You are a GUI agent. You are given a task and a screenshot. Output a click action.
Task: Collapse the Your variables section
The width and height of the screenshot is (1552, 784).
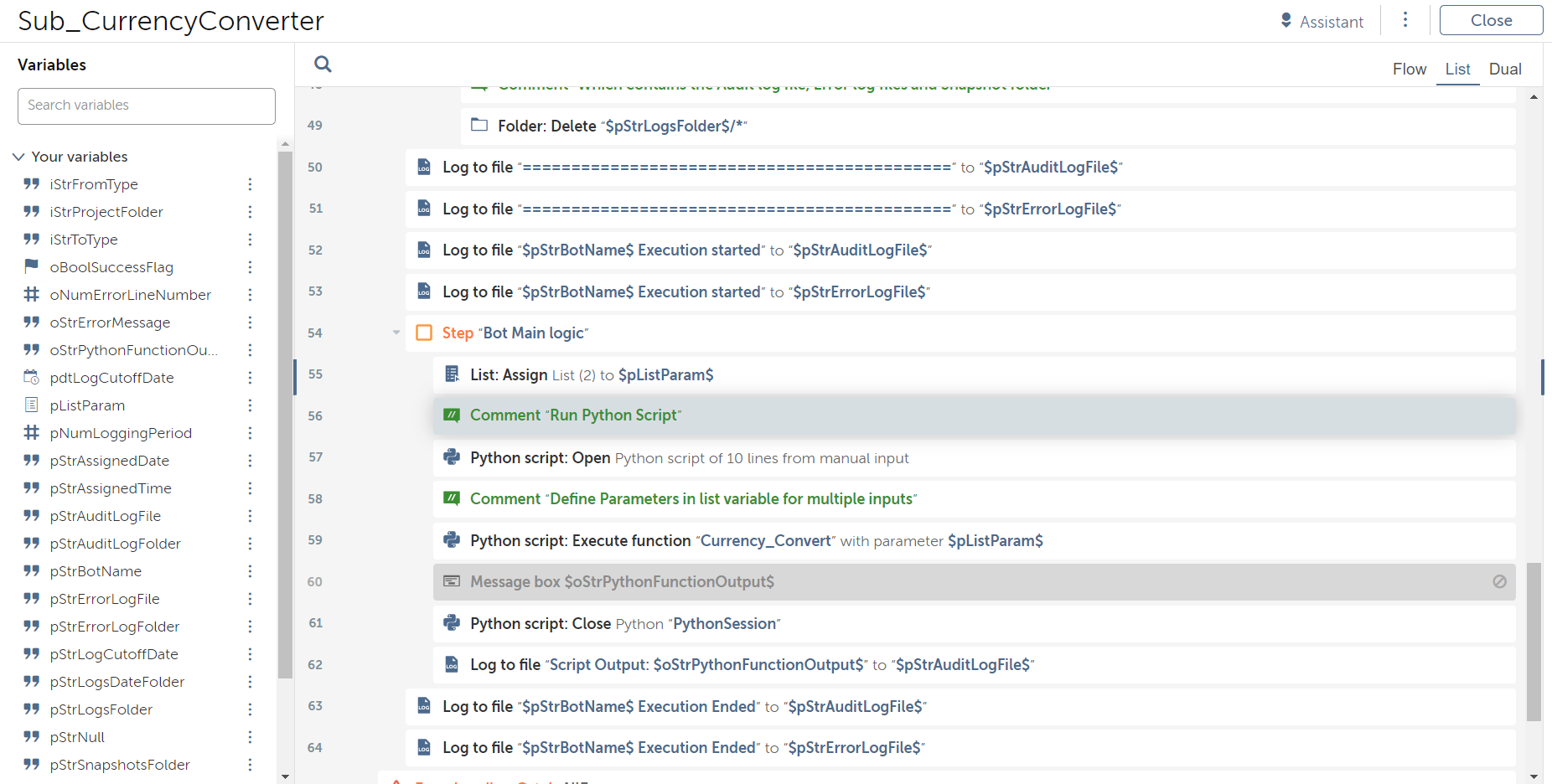point(18,157)
